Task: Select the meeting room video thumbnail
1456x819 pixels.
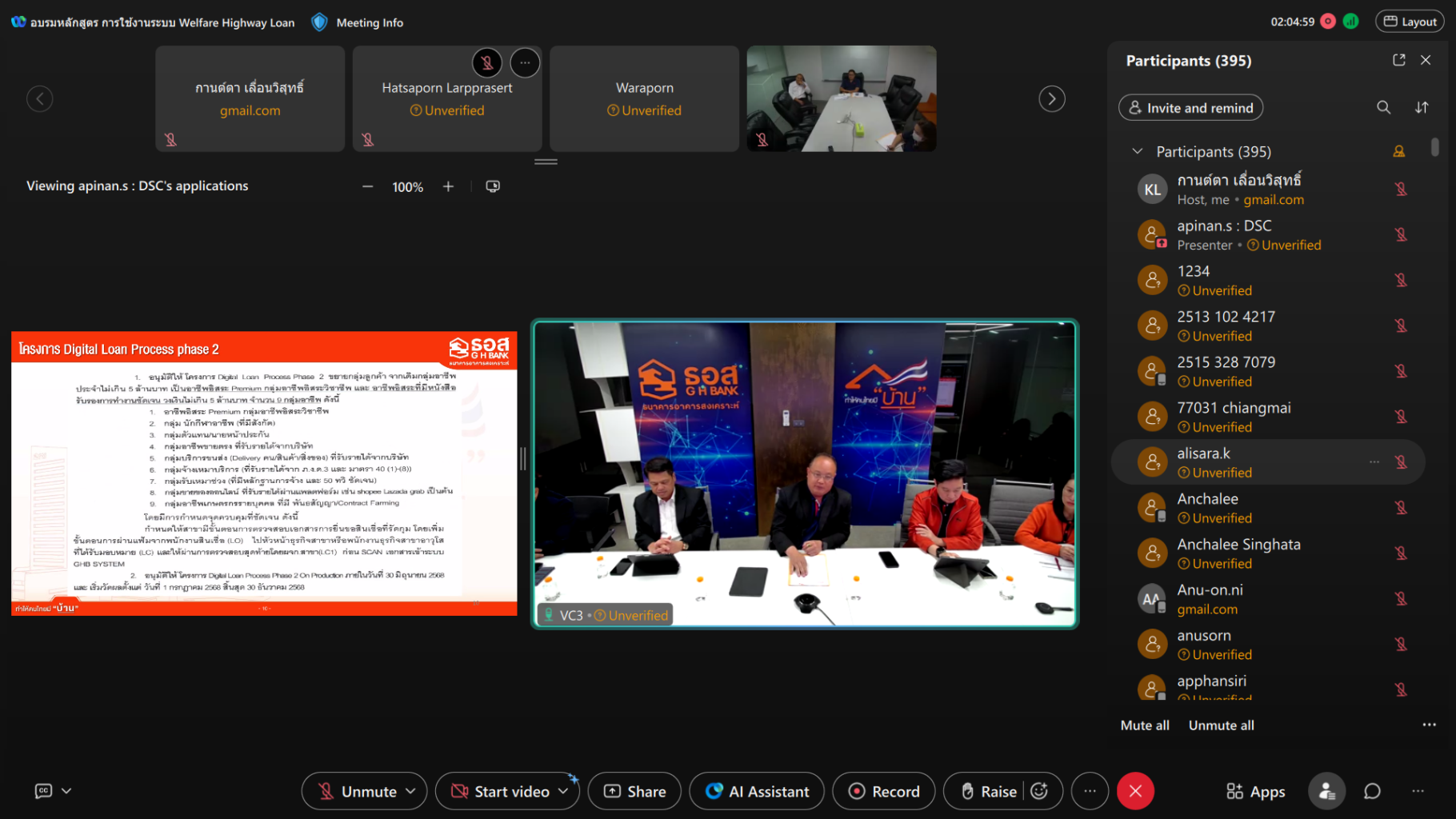Action: [x=841, y=98]
